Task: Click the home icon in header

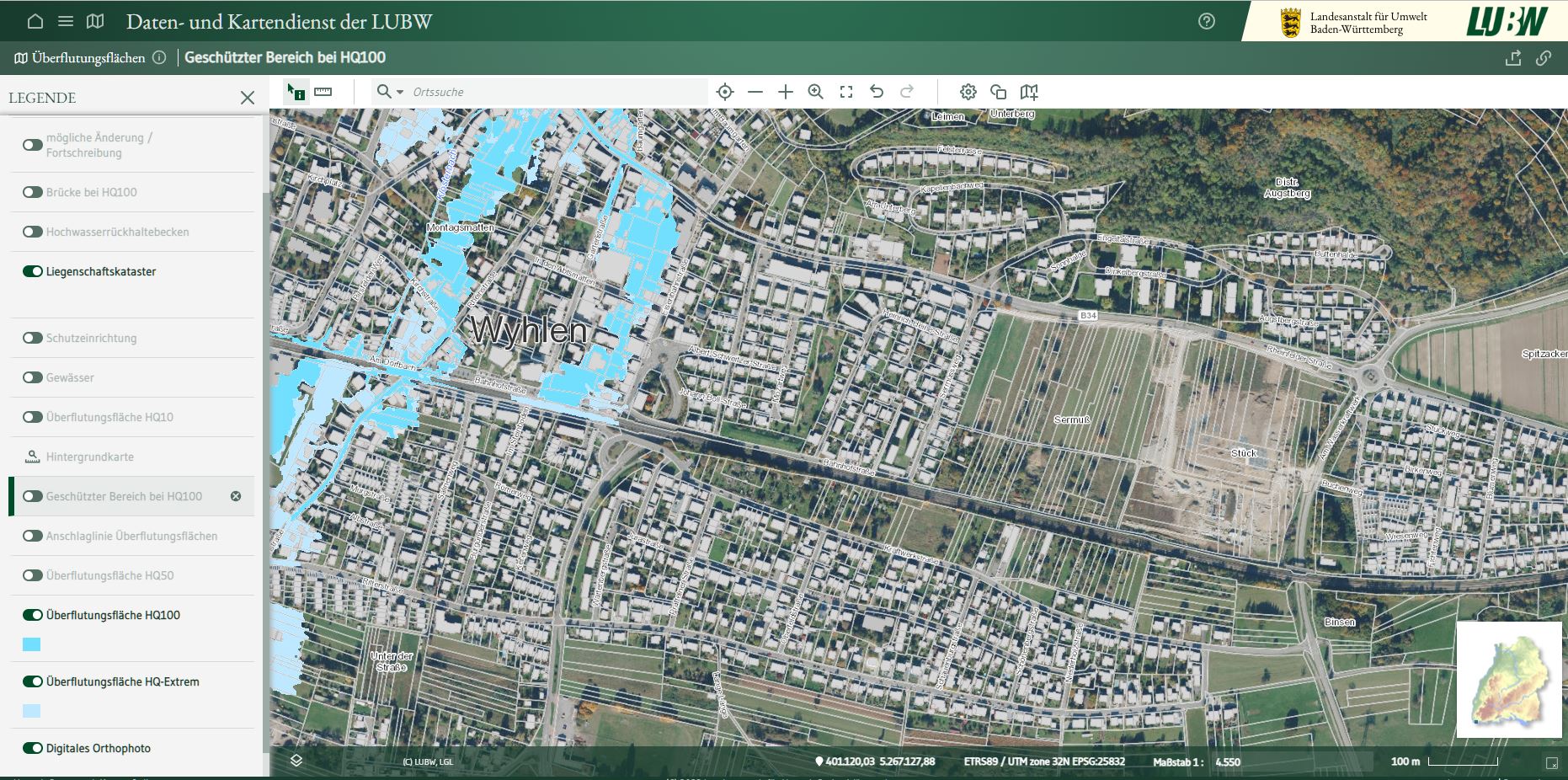Action: (35, 21)
